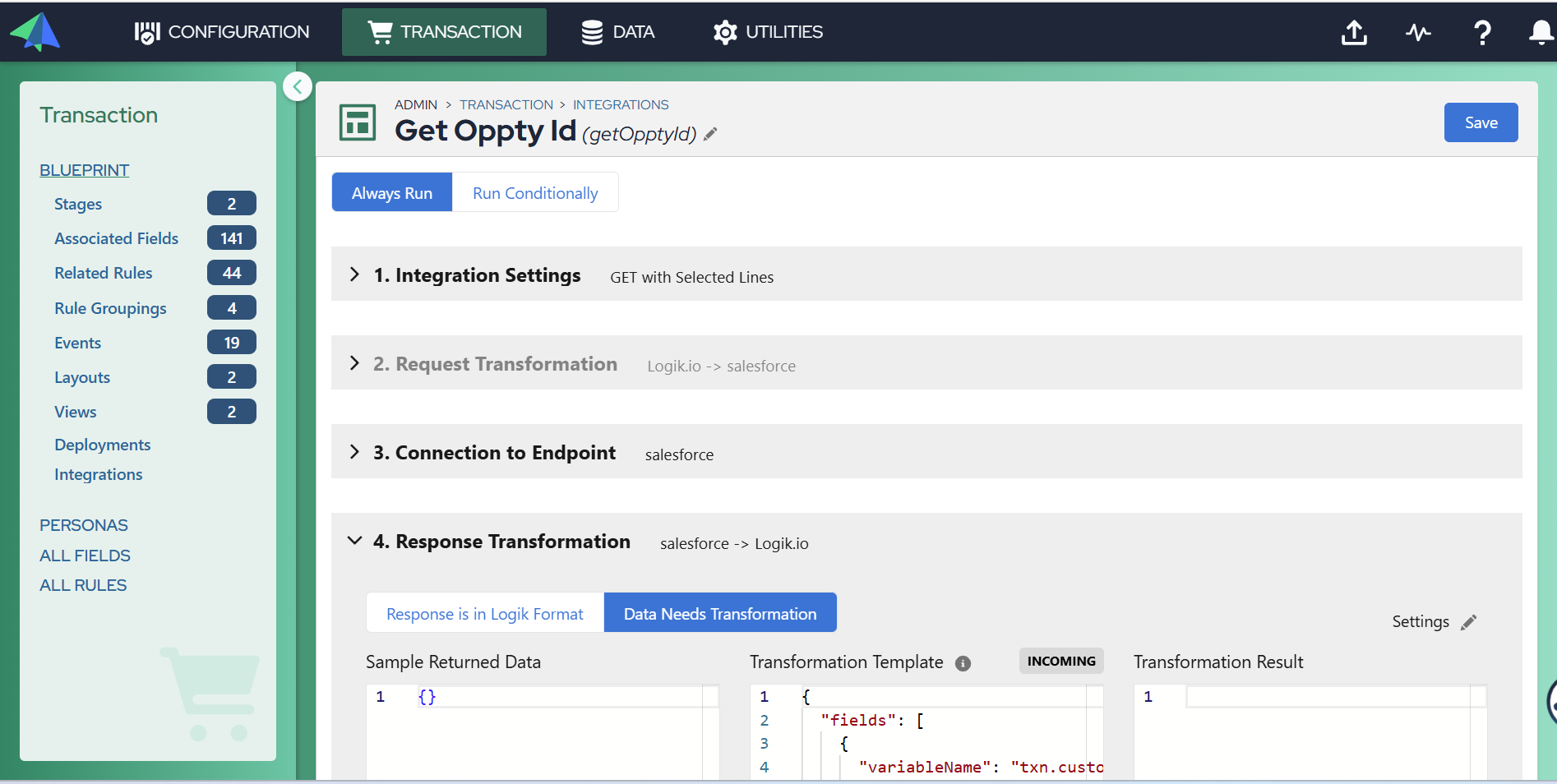Select the Run Conditionally option
The width and height of the screenshot is (1557, 784).
[x=535, y=192]
